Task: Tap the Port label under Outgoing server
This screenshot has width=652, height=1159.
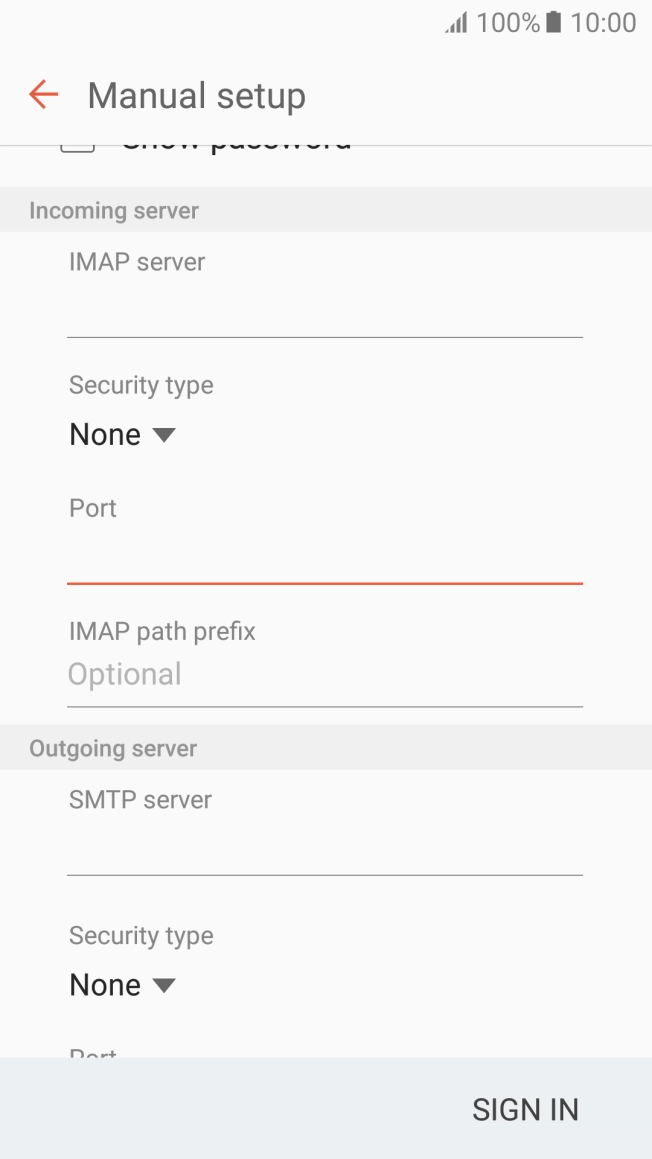Action: (x=92, y=1055)
